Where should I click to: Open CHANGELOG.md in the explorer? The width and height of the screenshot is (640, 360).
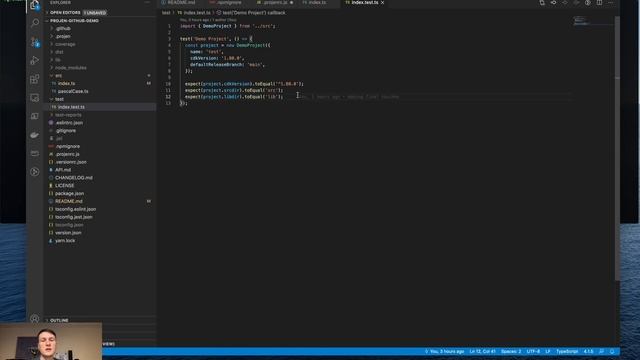coord(73,178)
